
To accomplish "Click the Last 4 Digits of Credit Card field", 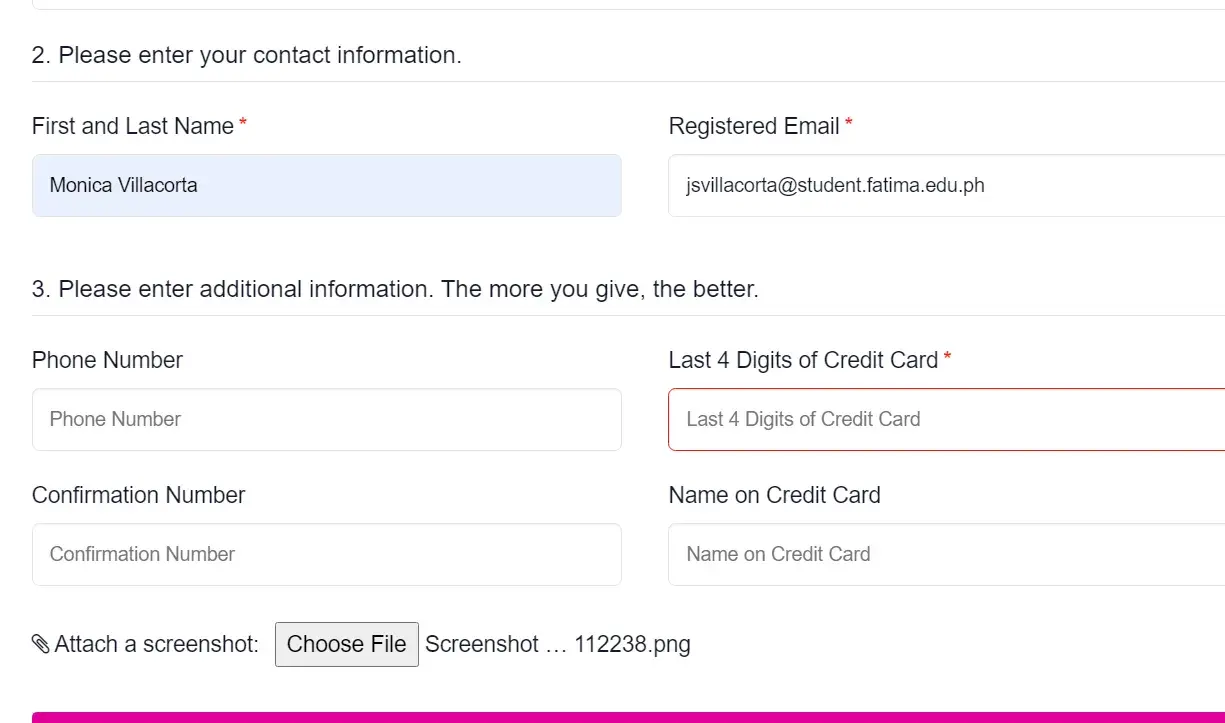I will (945, 419).
